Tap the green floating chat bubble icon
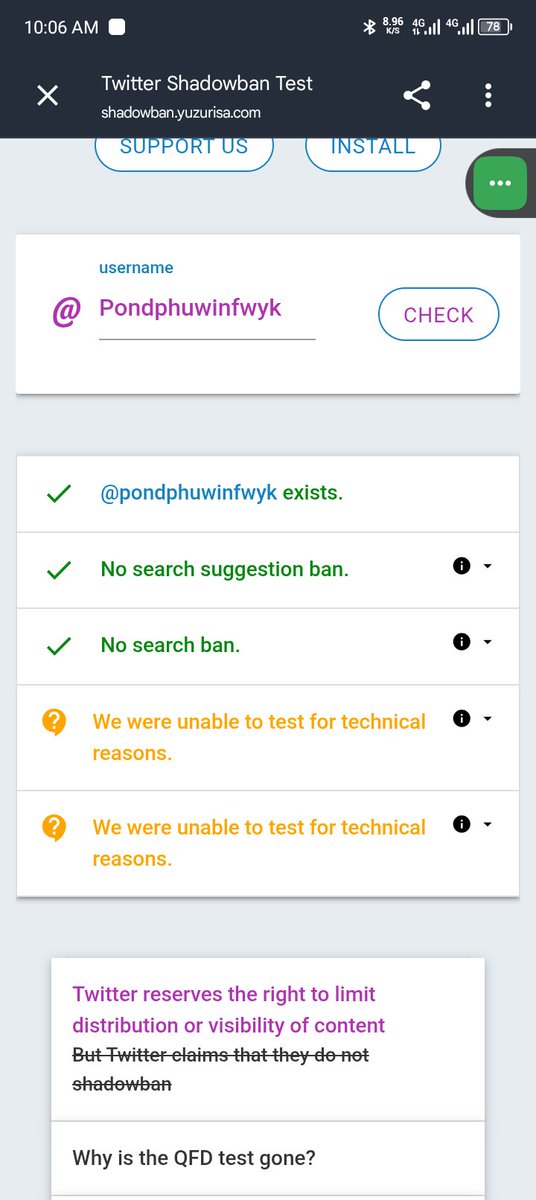This screenshot has width=536, height=1200. (x=500, y=184)
